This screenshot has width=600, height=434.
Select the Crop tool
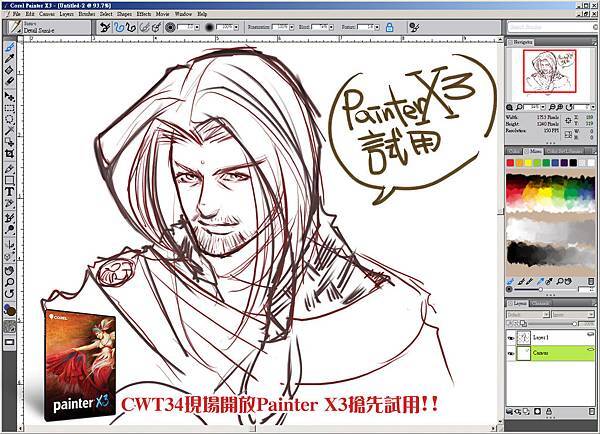[10, 154]
